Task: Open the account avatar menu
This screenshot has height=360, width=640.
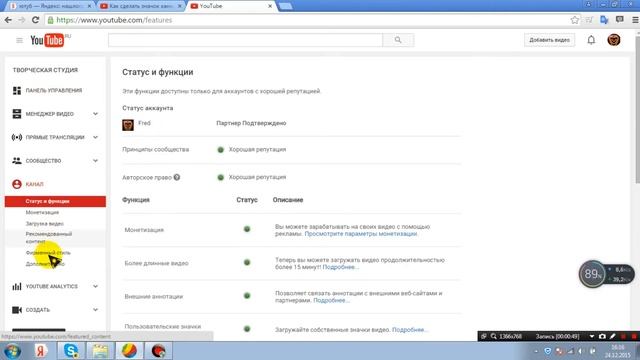Action: point(614,40)
